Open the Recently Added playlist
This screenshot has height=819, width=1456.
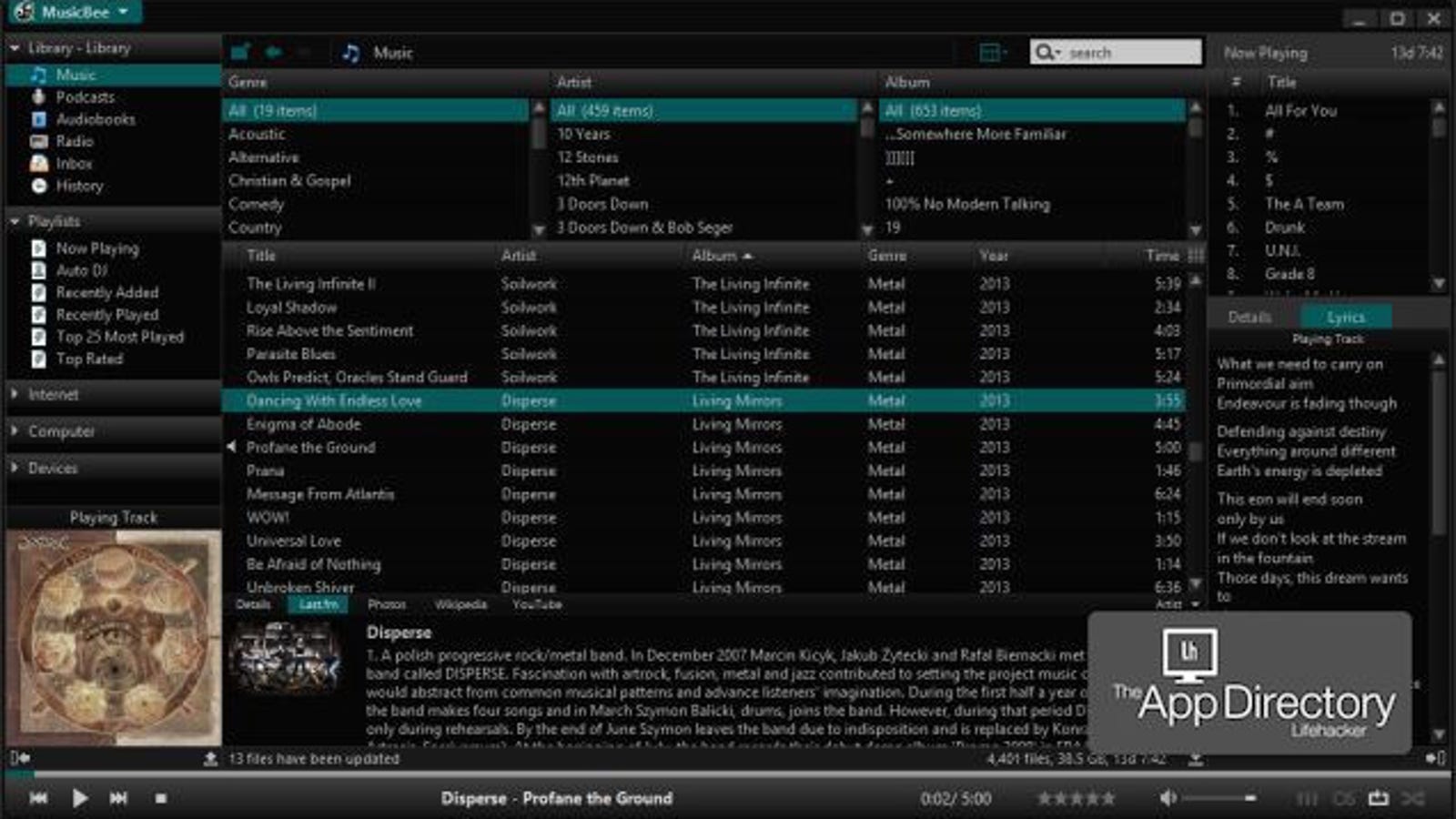[106, 292]
